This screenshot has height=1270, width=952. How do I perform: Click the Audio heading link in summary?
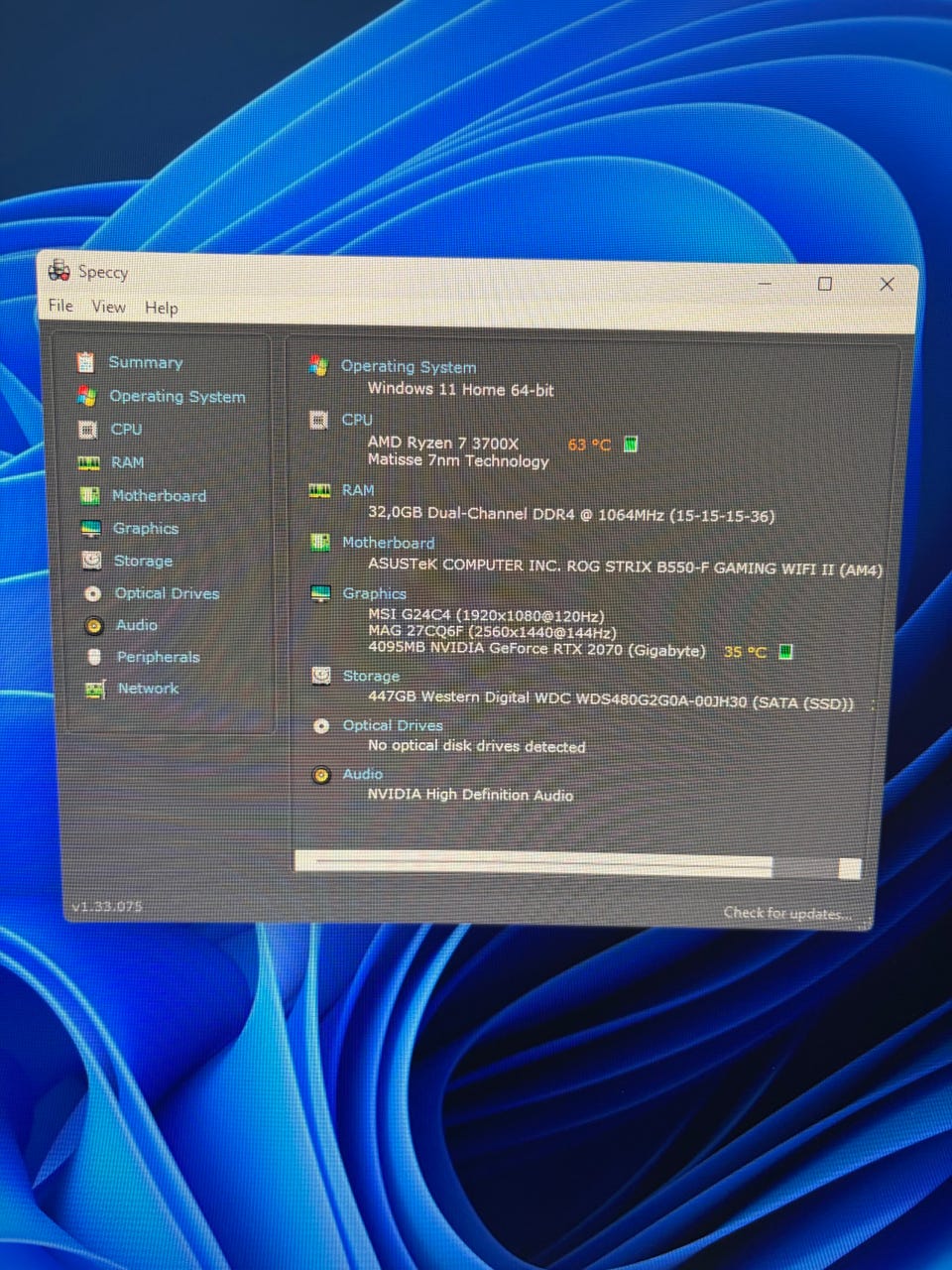click(x=363, y=774)
